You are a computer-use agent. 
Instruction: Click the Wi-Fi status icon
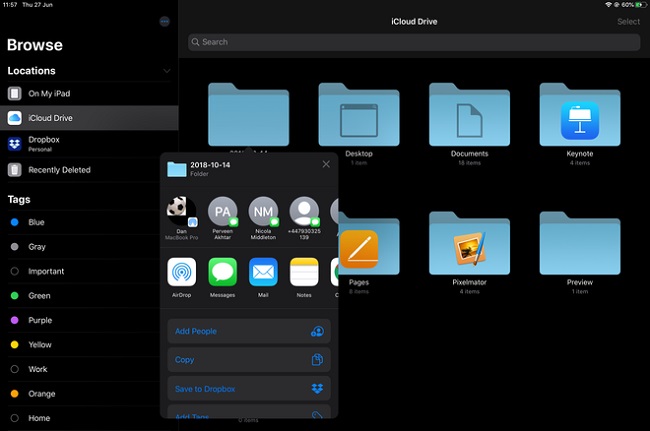point(608,5)
